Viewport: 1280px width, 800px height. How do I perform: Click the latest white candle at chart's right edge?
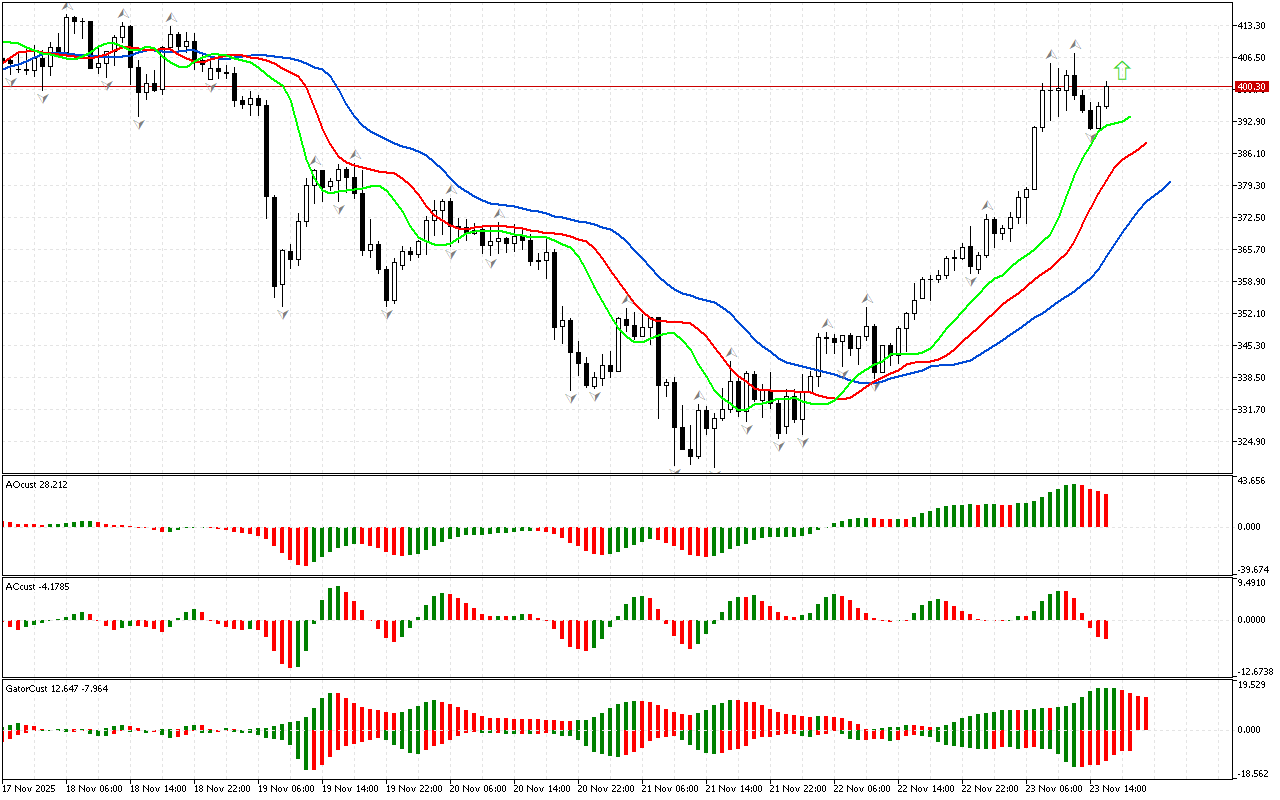1107,95
